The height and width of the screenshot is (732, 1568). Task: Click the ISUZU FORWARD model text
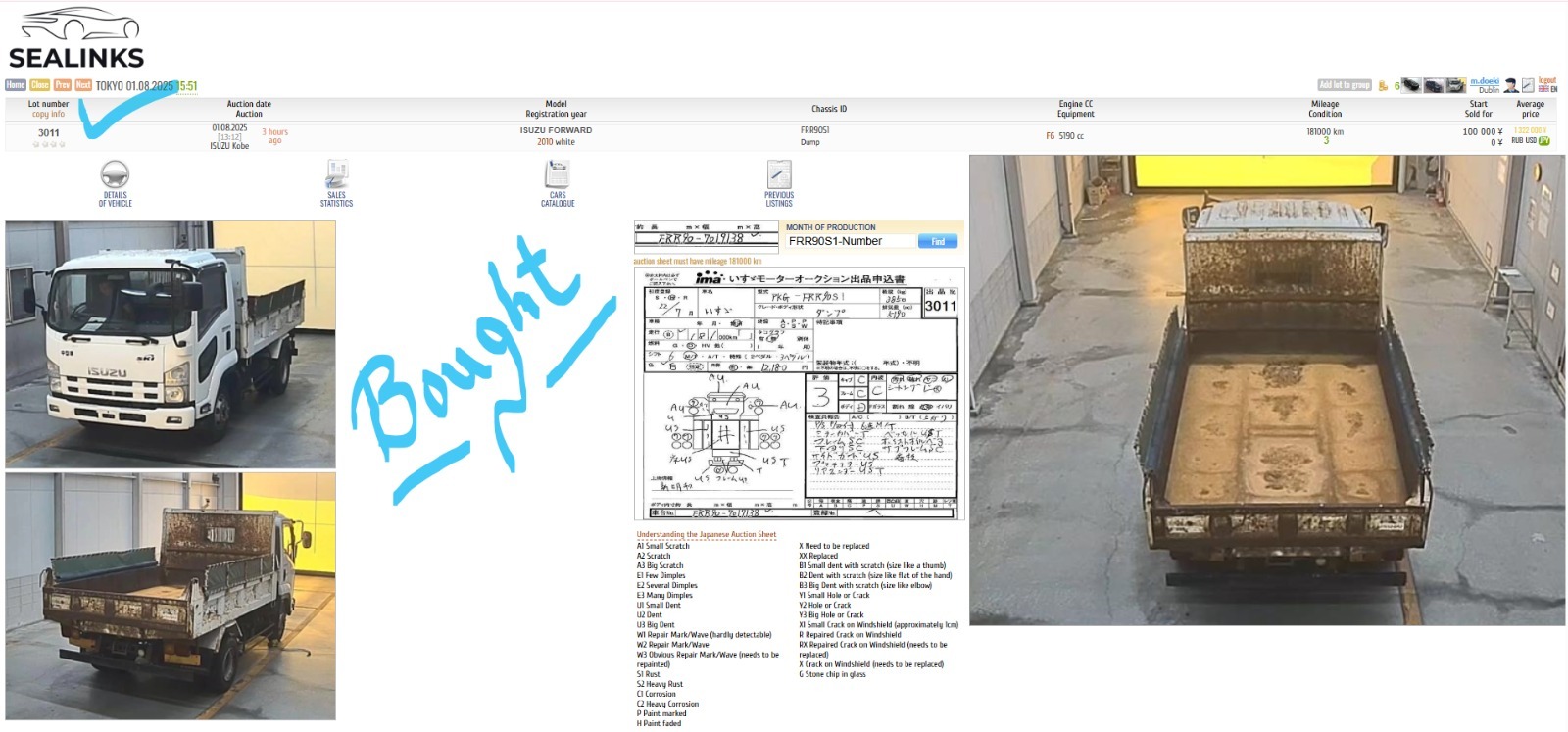[556, 130]
